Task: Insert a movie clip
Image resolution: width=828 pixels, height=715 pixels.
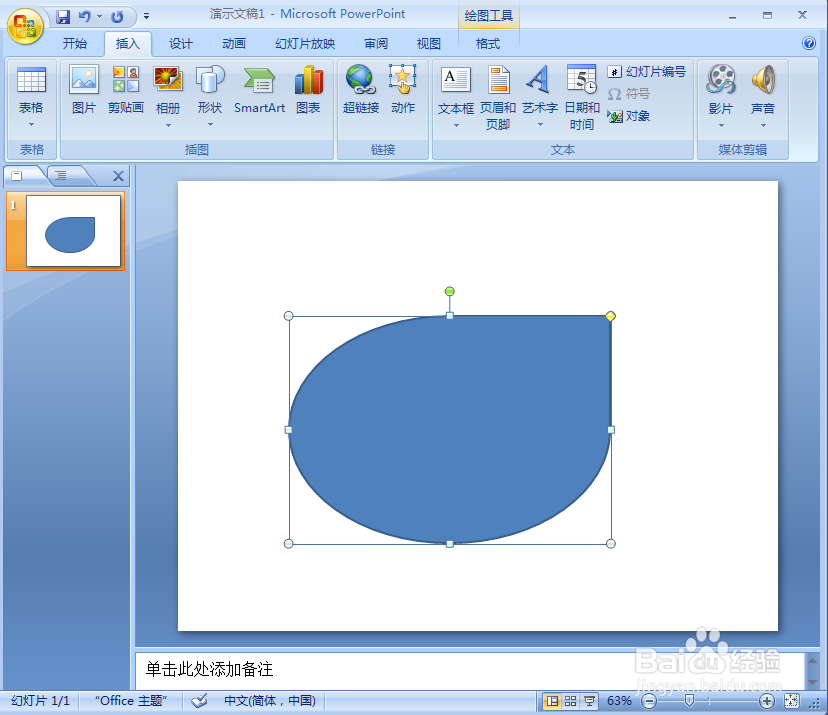Action: pos(721,90)
